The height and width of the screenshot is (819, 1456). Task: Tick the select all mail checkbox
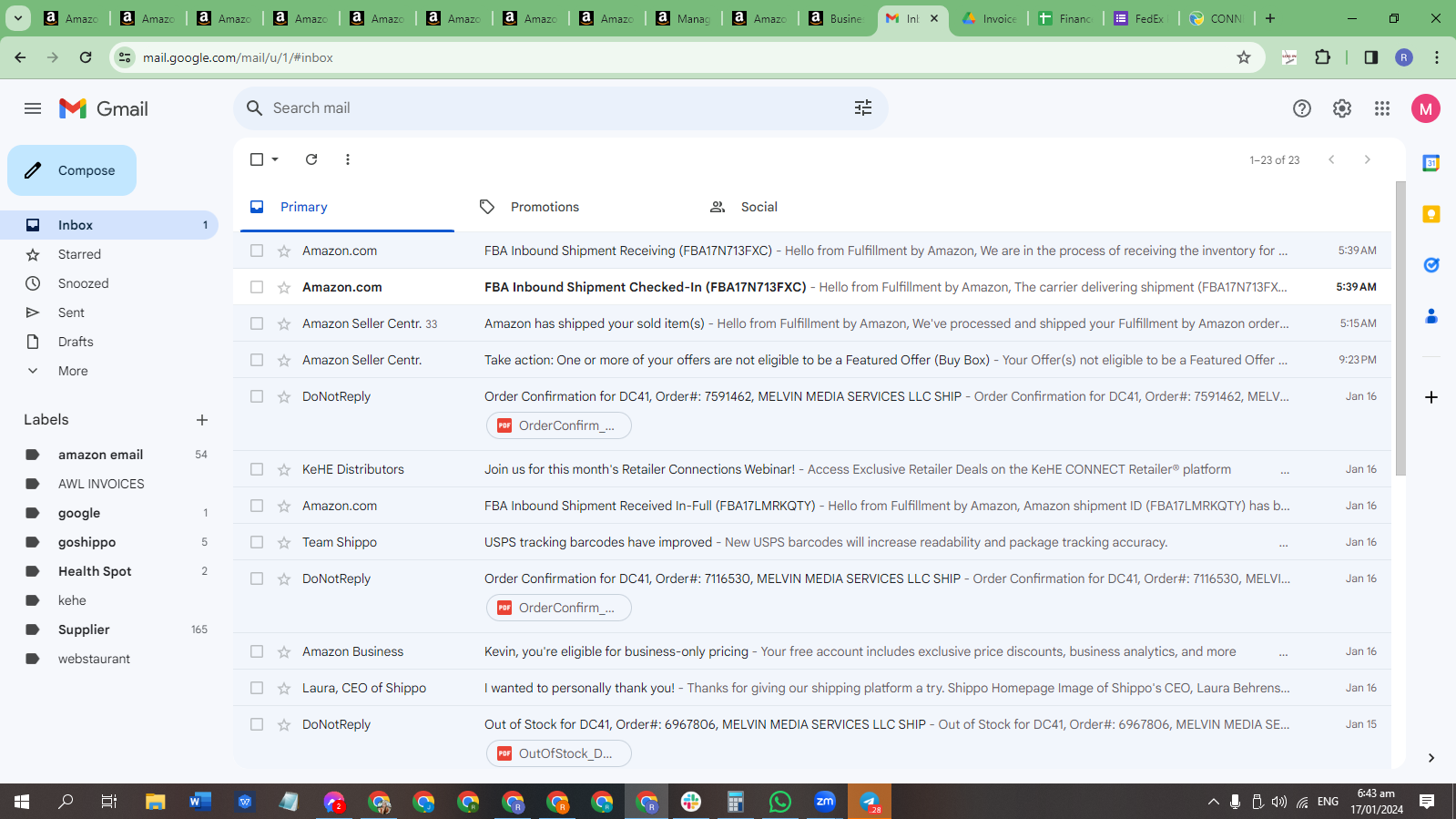pyautogui.click(x=257, y=159)
